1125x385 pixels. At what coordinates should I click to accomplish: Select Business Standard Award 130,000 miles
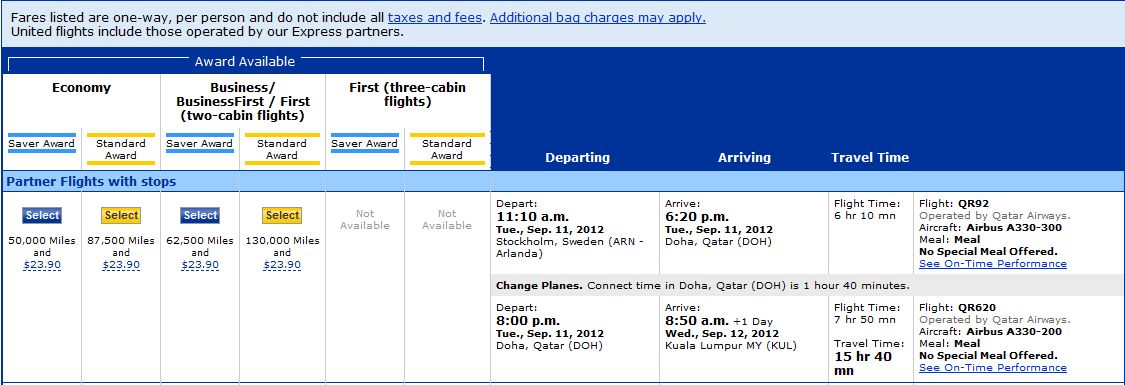click(x=282, y=215)
